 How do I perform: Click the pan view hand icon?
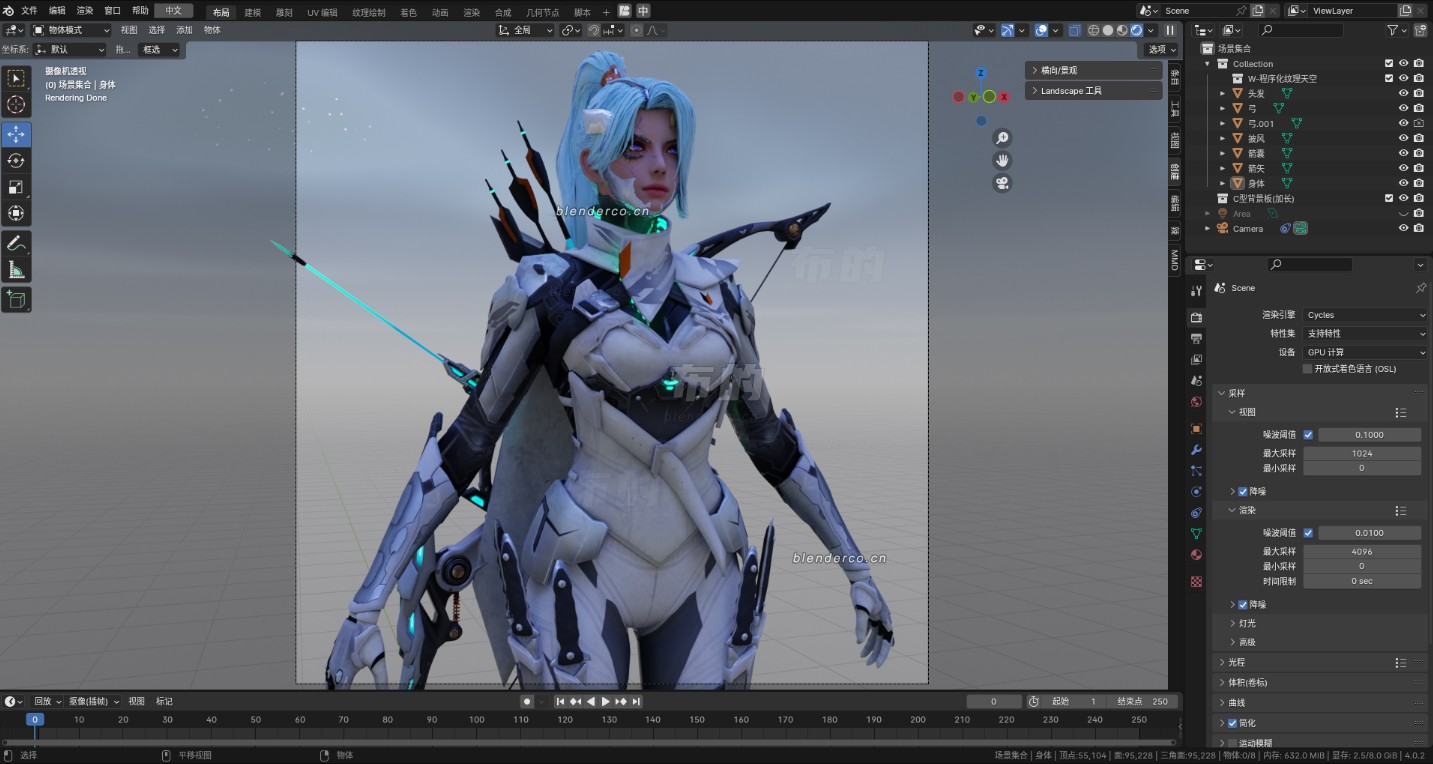click(x=1001, y=160)
